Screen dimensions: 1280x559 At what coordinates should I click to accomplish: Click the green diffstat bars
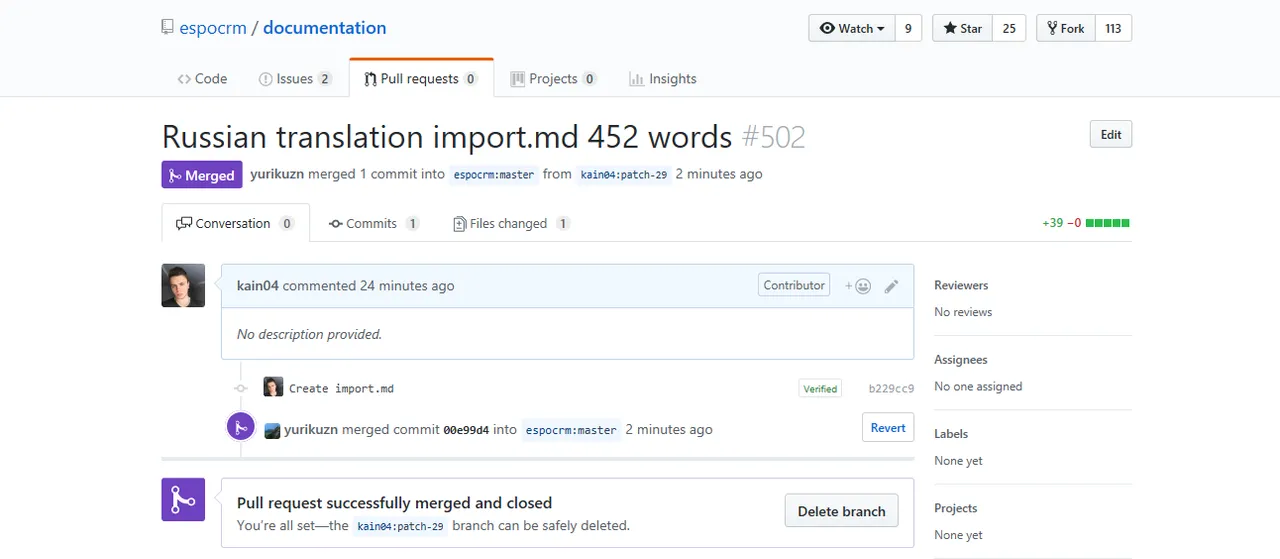[1108, 223]
